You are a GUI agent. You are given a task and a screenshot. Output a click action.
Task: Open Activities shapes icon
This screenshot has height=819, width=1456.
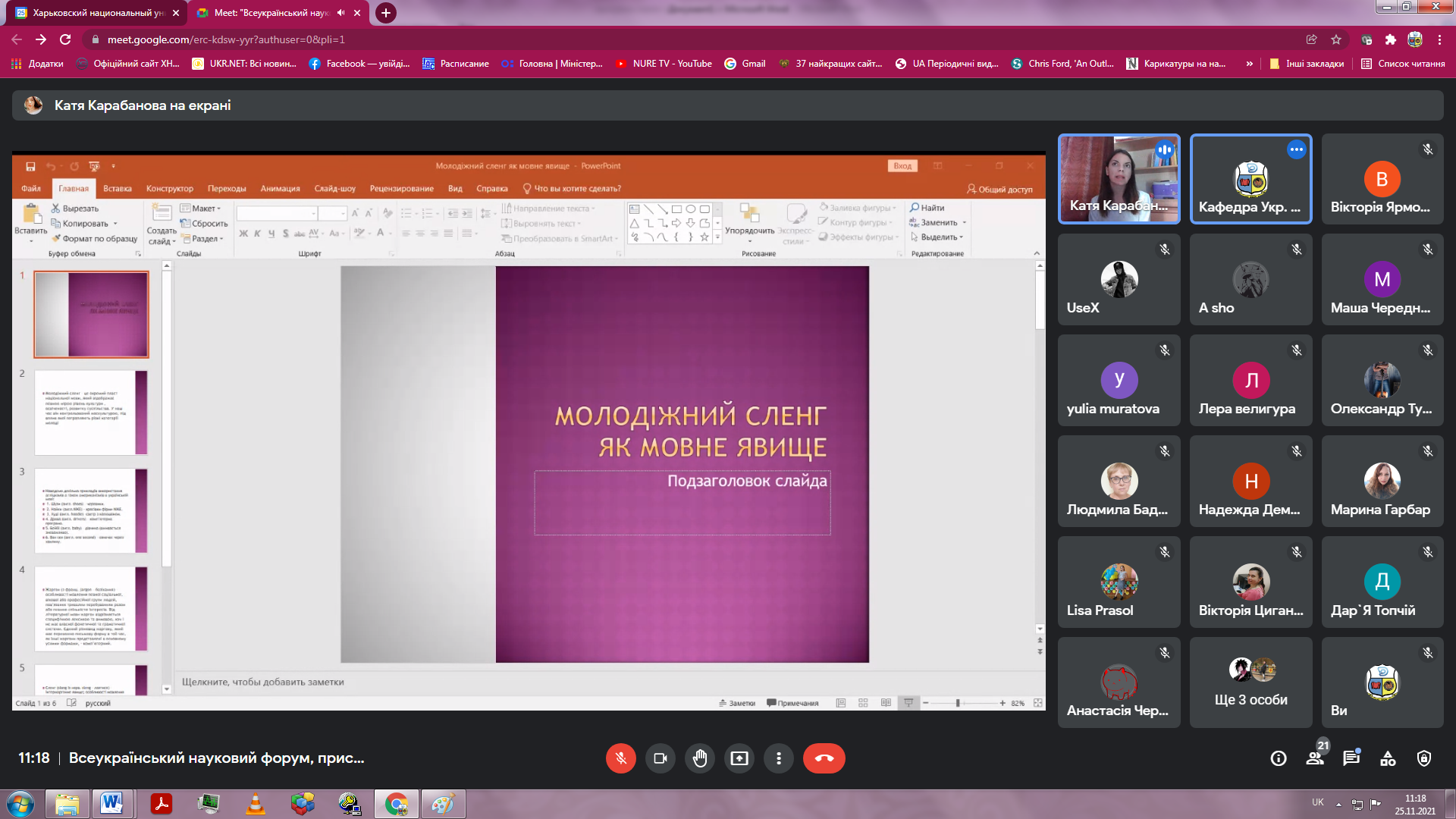coord(1388,758)
